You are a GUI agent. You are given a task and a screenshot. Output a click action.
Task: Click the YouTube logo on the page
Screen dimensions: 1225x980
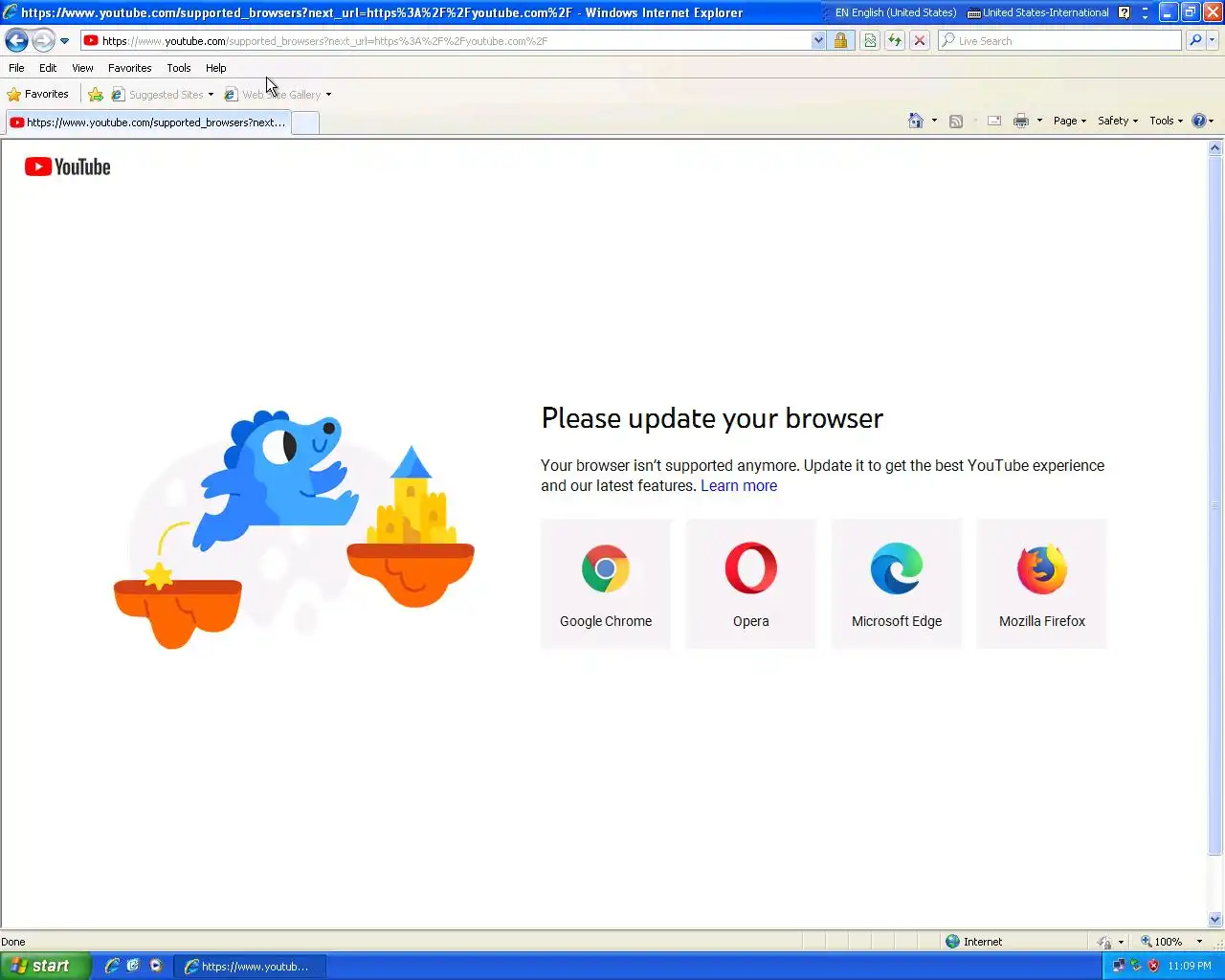click(68, 167)
